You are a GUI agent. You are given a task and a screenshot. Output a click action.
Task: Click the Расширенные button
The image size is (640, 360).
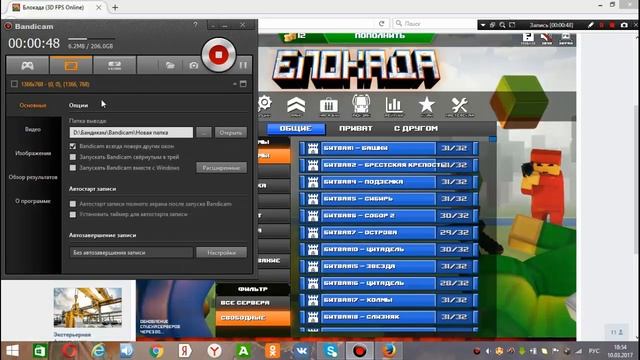point(221,168)
